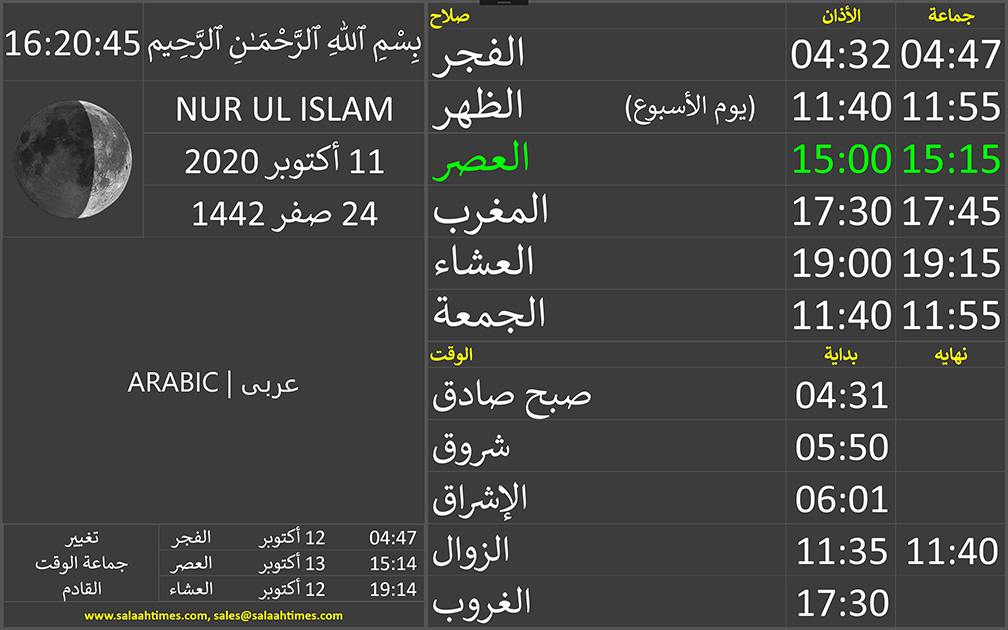1008x630 pixels.
Task: Select the NUR UL ISLAM mosque title
Action: pyautogui.click(x=284, y=108)
